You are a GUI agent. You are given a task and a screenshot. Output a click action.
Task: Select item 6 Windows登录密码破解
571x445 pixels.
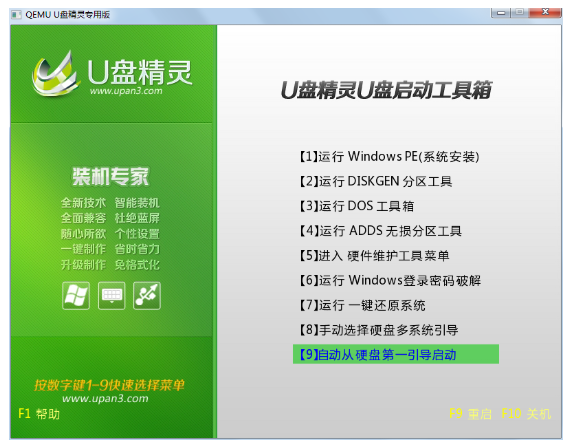click(x=390, y=280)
